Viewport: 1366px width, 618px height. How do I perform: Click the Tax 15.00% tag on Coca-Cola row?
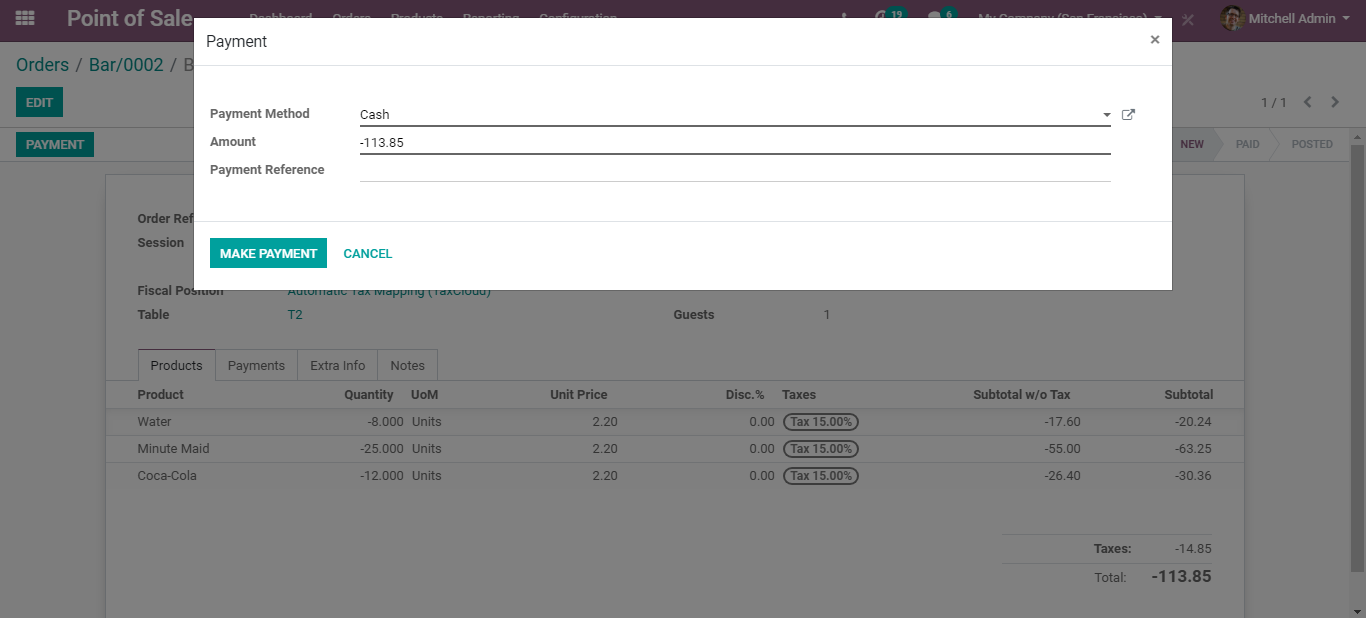pos(821,476)
